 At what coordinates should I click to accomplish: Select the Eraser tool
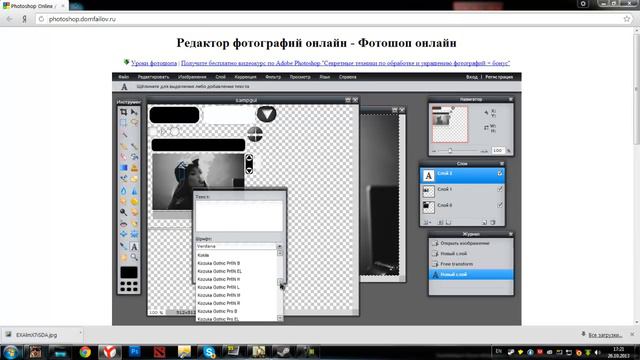pos(123,157)
